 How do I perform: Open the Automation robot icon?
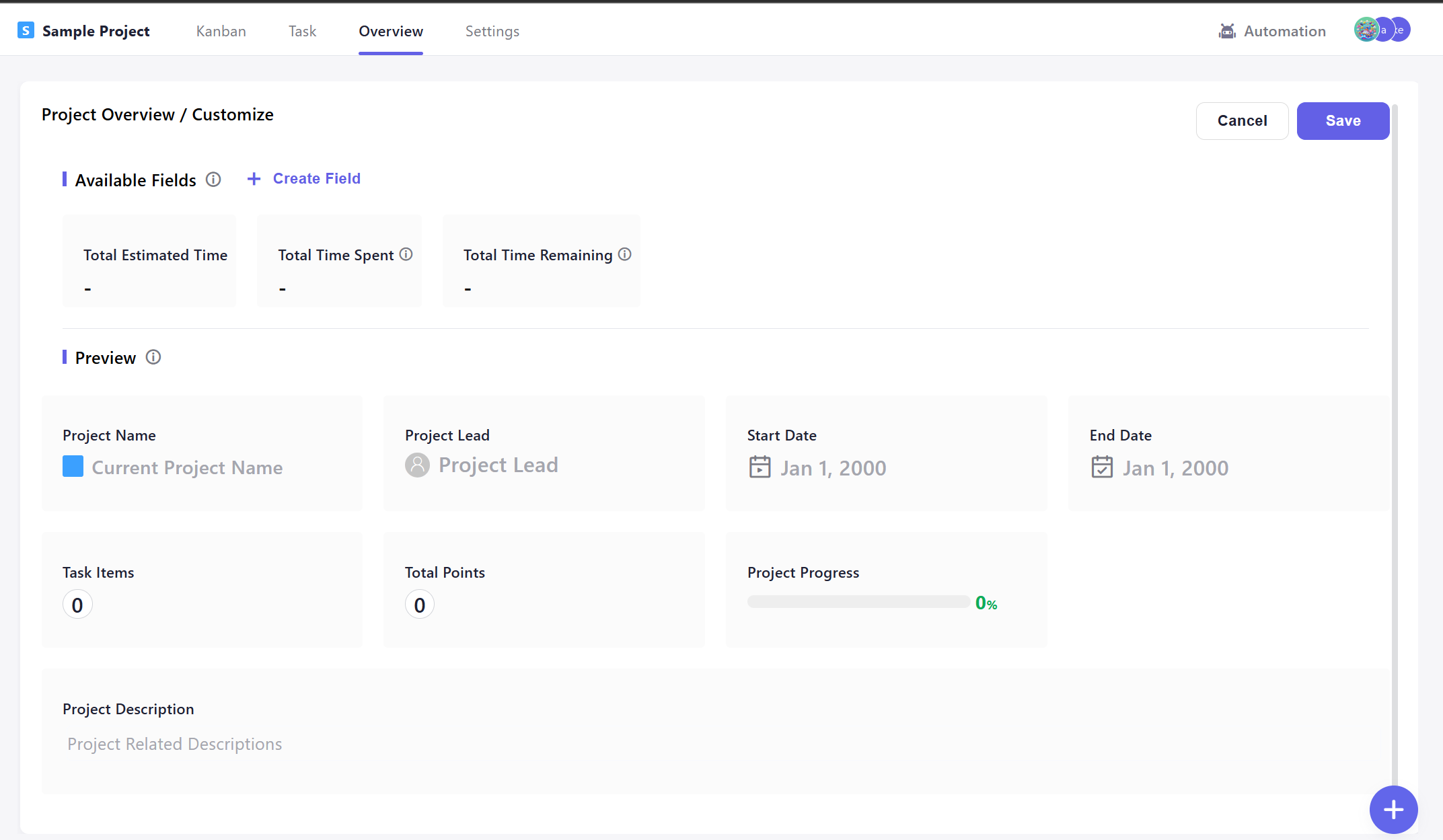1227,31
